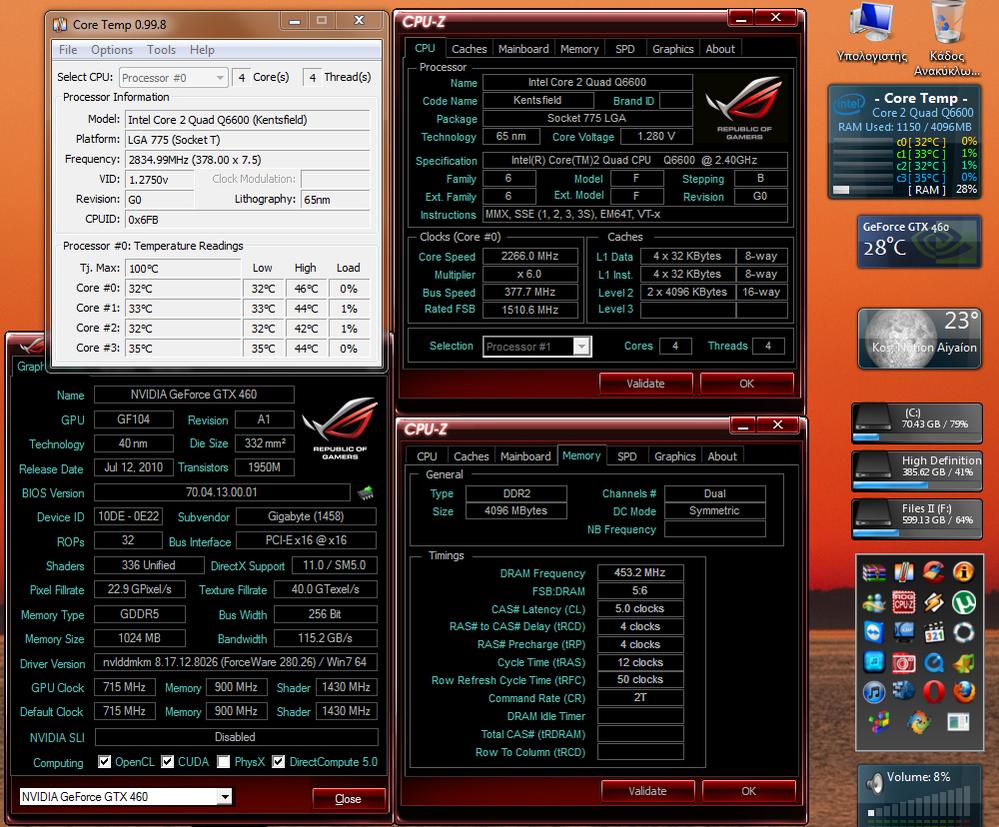This screenshot has width=999, height=827.
Task: Enable the PhysX checkbox
Action: click(x=224, y=762)
